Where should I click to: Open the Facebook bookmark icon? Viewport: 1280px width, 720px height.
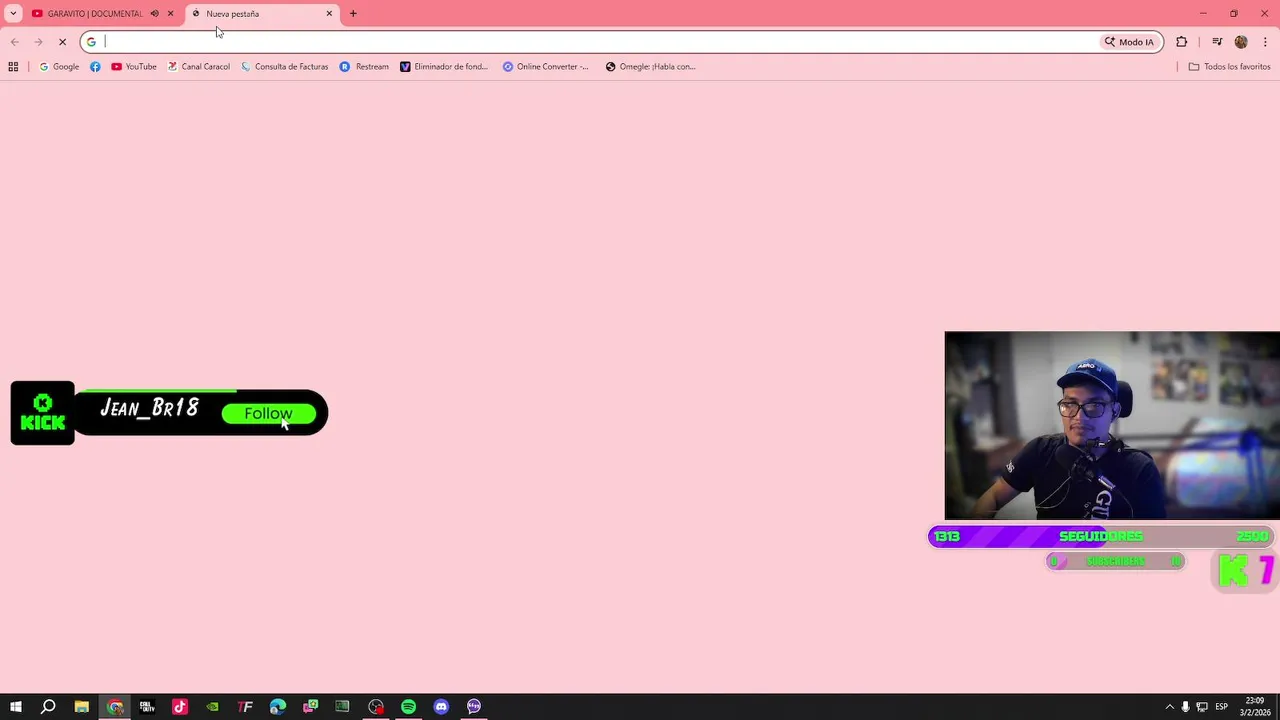coord(95,67)
